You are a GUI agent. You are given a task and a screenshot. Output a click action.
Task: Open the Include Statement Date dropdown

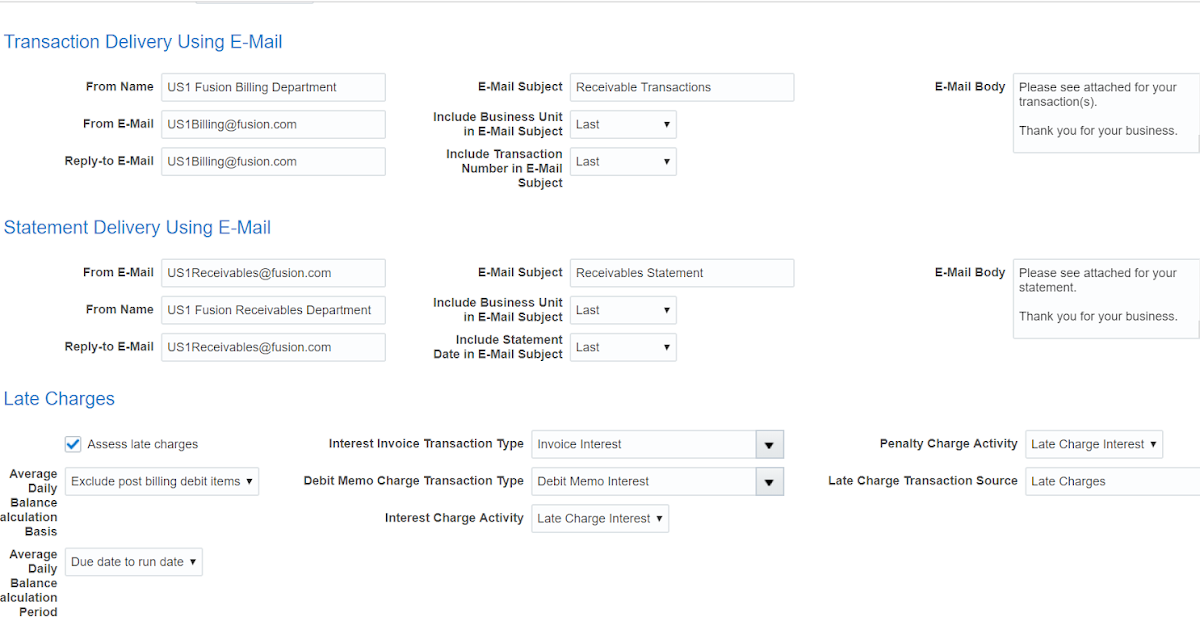click(623, 346)
